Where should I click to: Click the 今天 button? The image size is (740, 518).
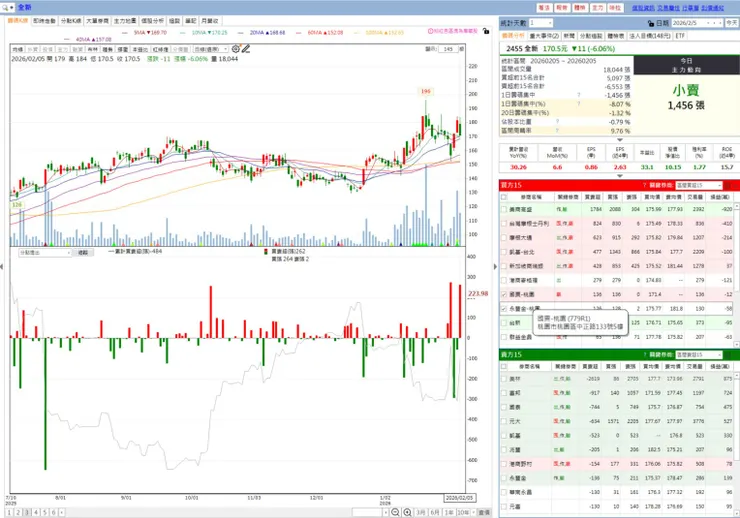732,23
